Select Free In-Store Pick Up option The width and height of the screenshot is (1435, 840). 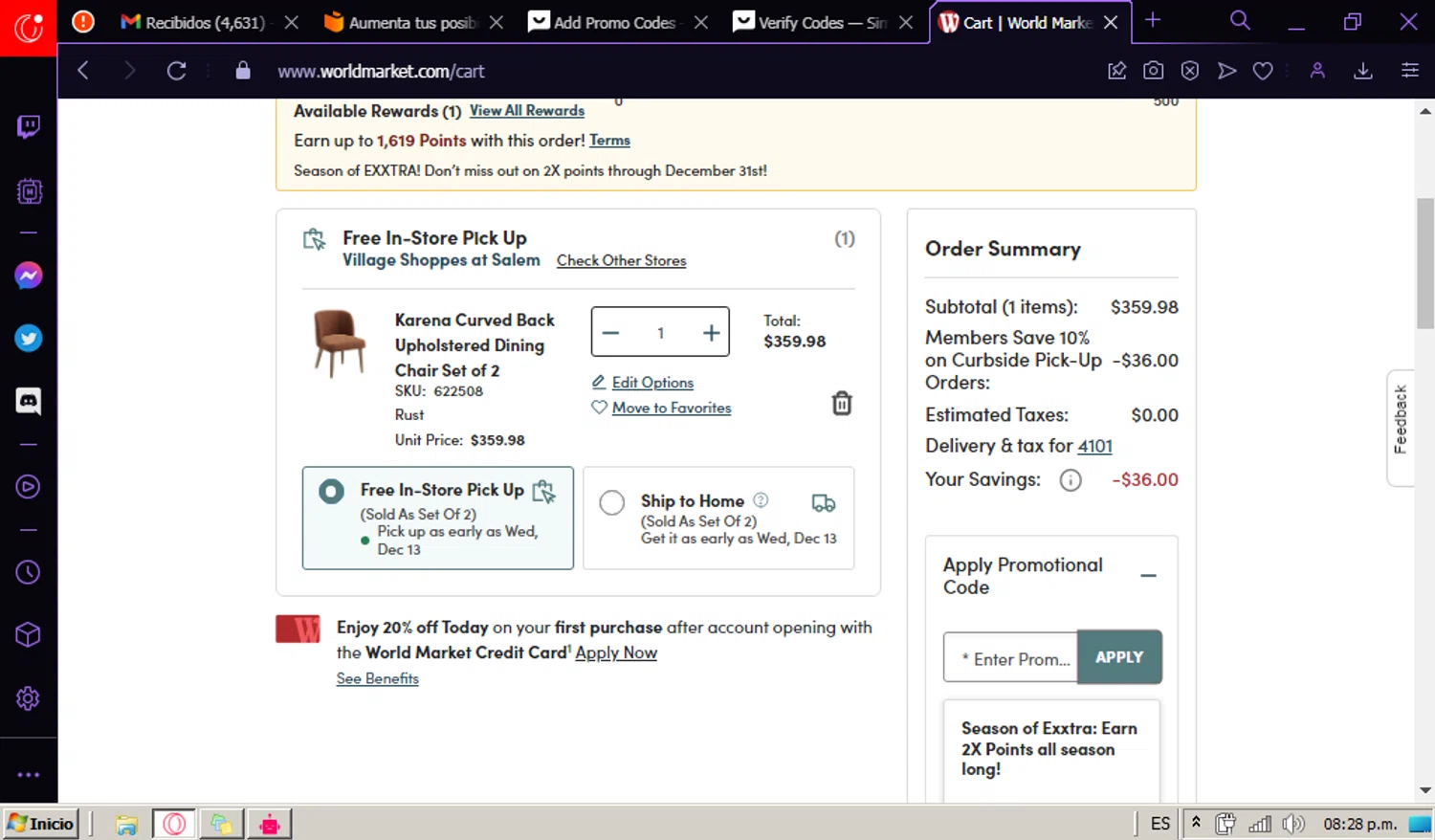pyautogui.click(x=331, y=492)
